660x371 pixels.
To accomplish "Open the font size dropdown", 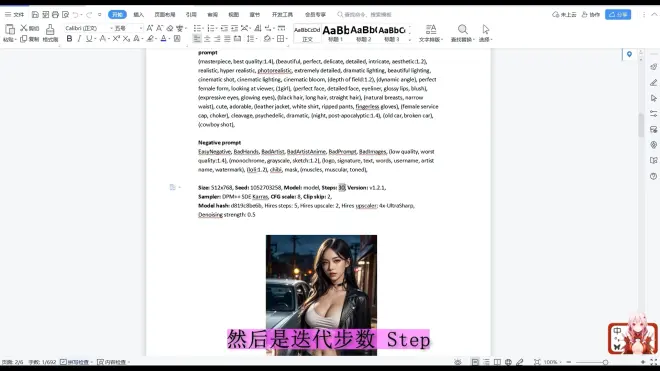I will [x=129, y=28].
